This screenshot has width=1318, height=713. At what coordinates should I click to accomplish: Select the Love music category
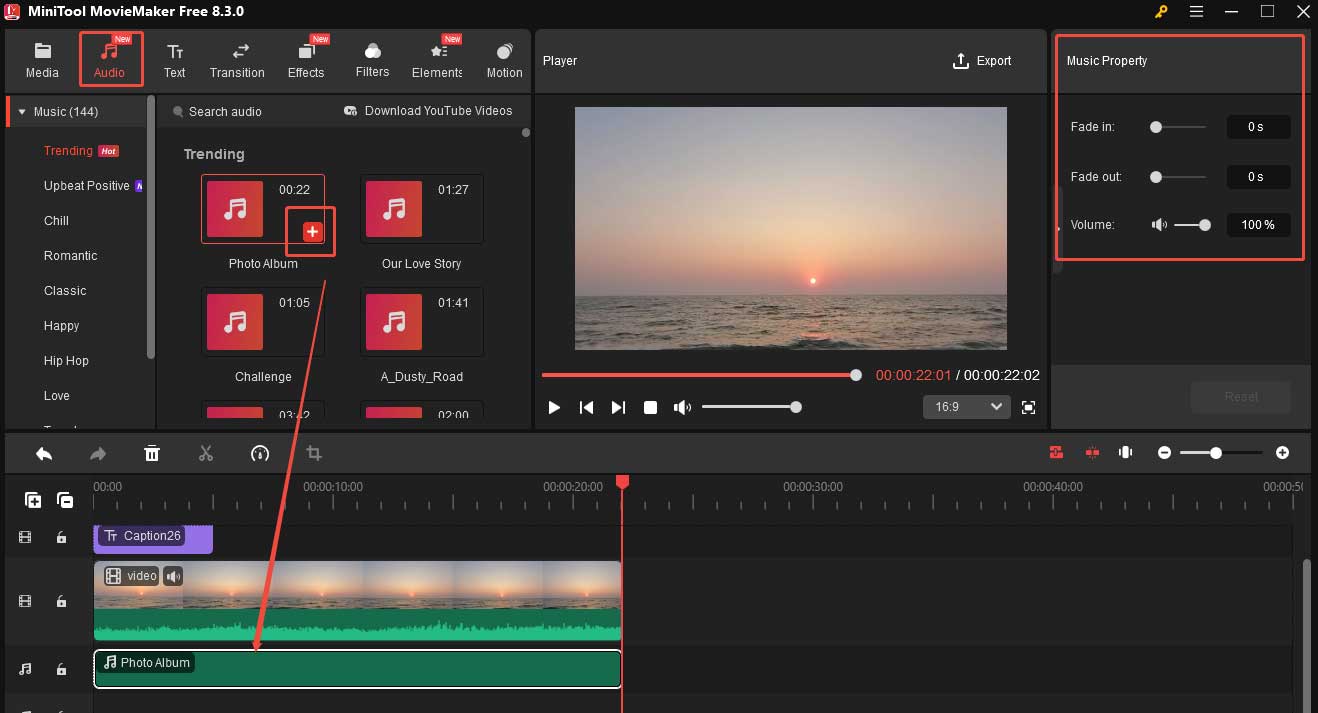point(57,396)
